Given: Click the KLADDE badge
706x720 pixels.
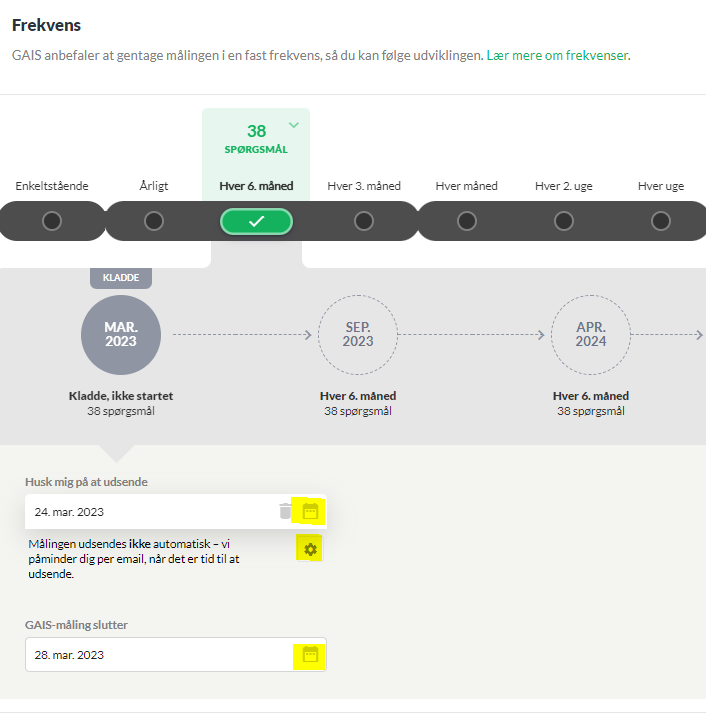Looking at the screenshot, I should point(121,278).
